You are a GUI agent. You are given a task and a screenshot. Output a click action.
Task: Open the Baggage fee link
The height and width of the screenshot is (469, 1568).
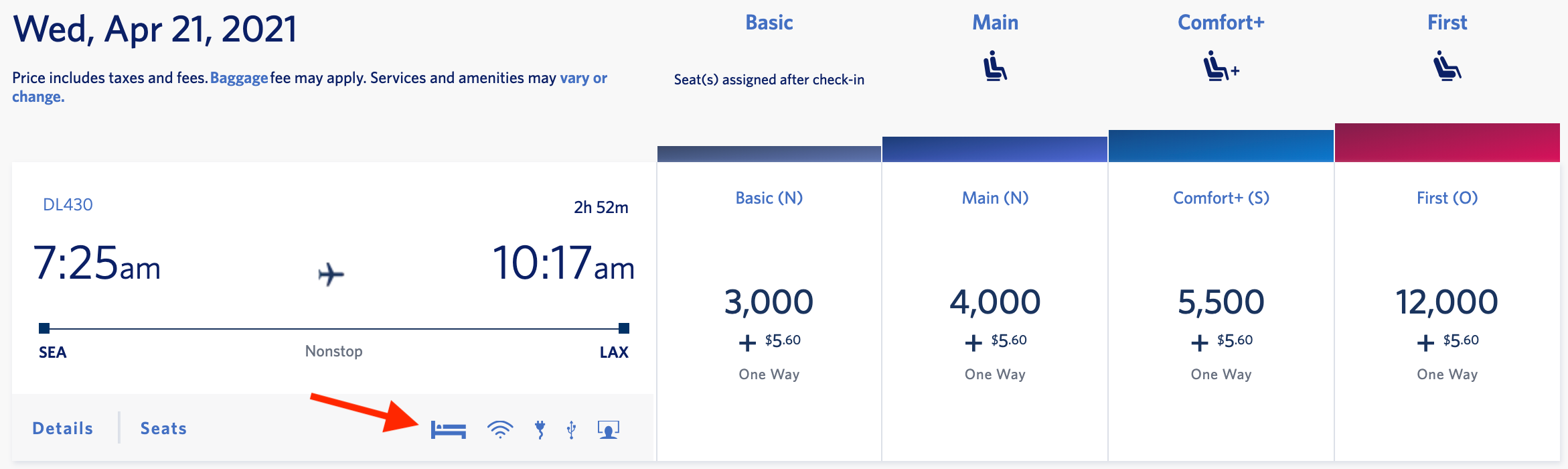[238, 78]
